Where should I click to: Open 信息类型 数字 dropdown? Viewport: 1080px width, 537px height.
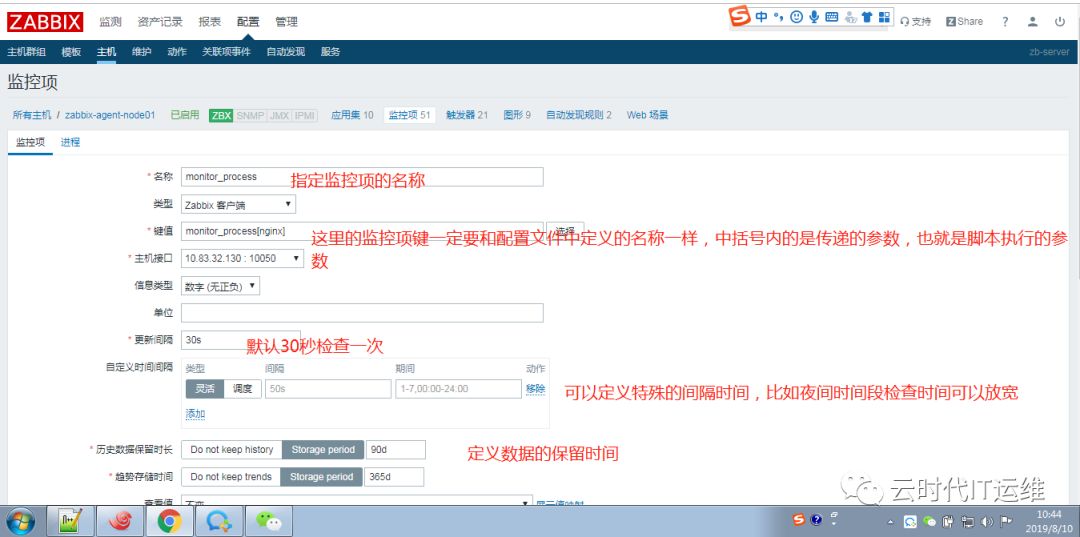pos(220,286)
